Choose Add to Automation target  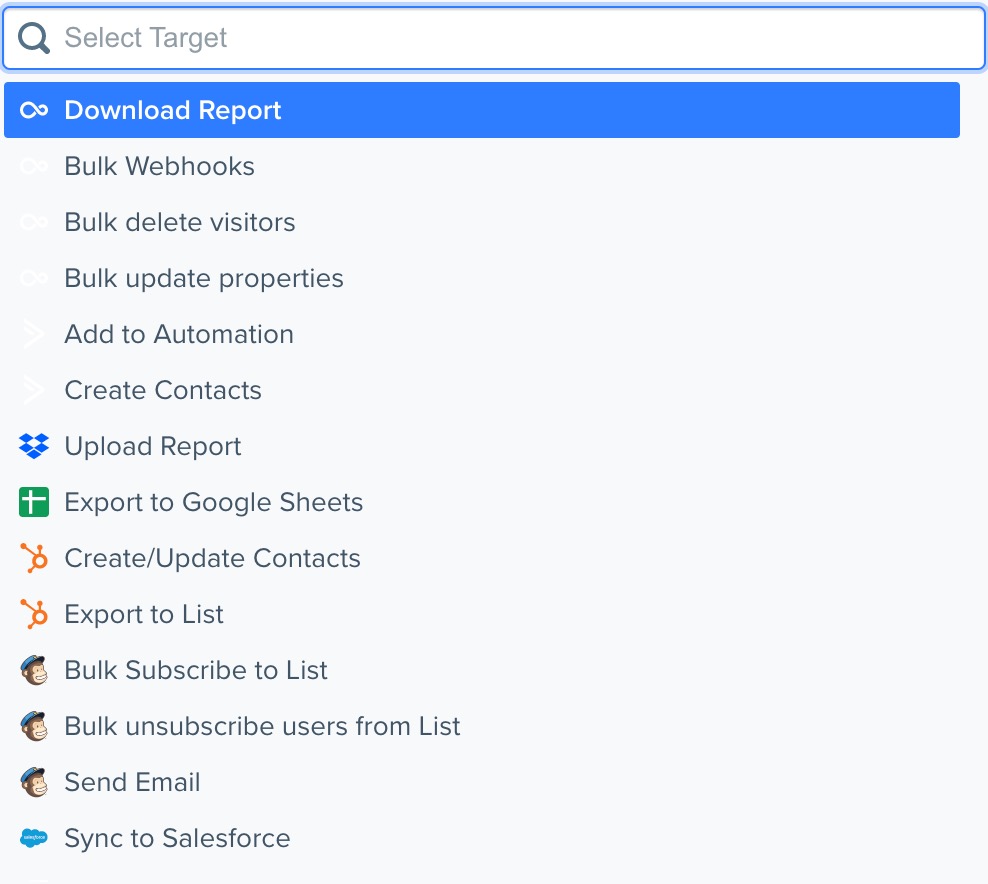[179, 334]
